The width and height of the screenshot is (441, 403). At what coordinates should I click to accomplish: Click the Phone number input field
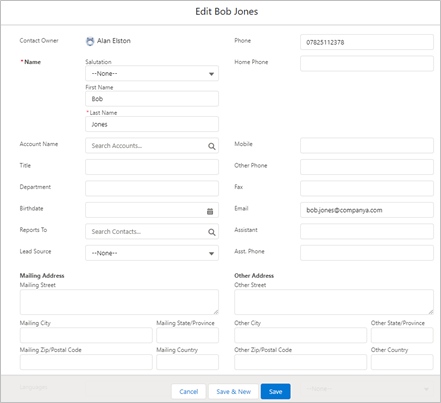point(367,42)
